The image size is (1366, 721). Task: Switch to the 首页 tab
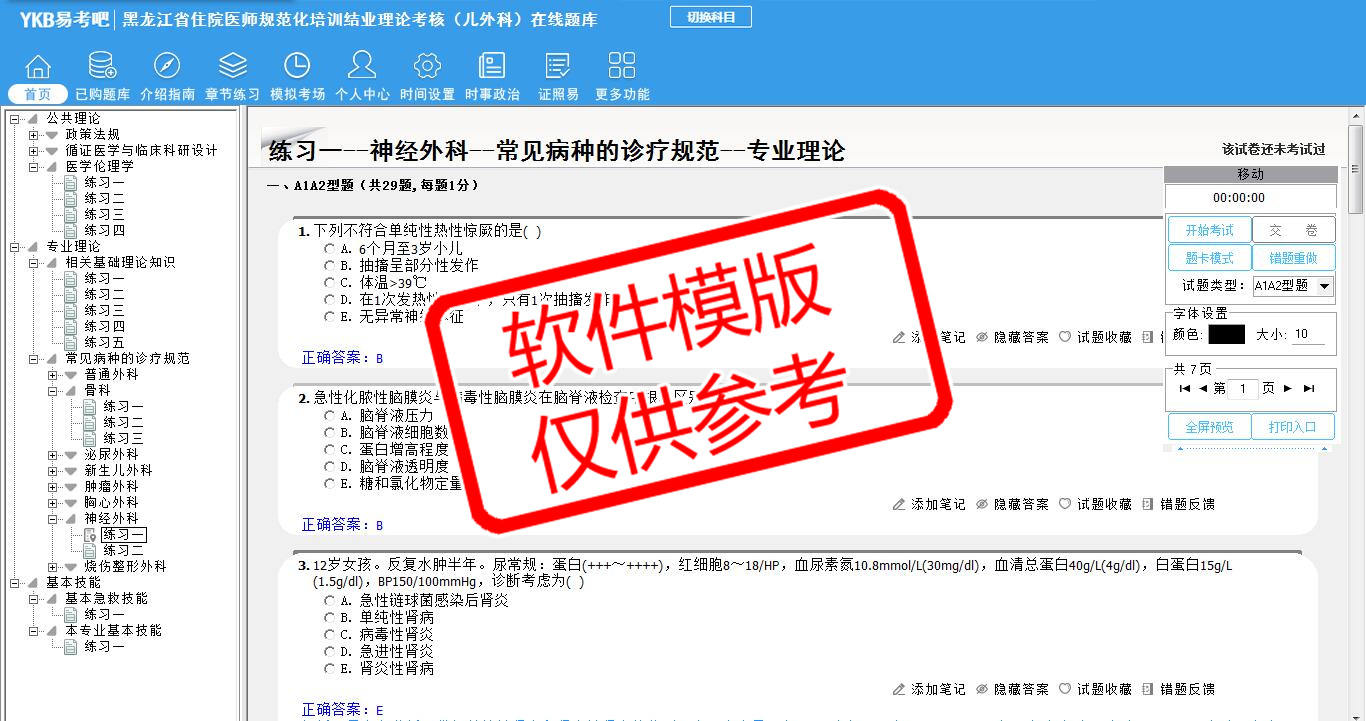pos(38,95)
